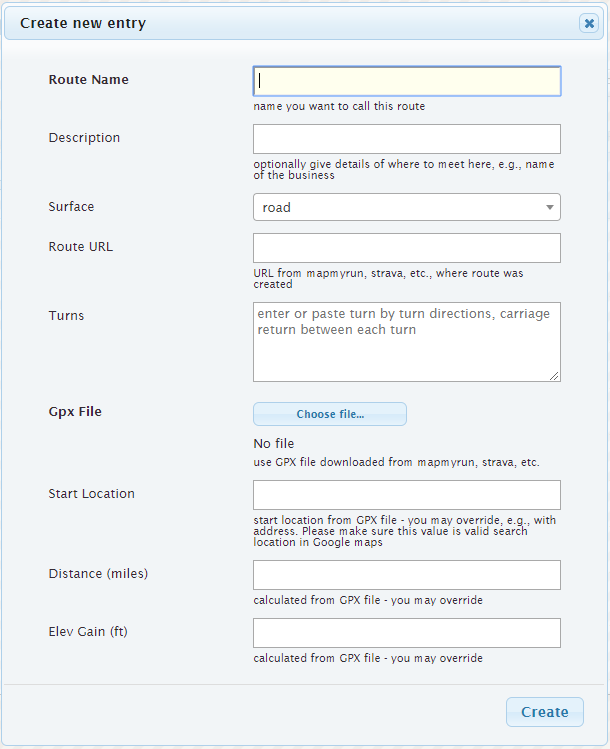Click the Create button
This screenshot has height=749, width=610.
(545, 712)
